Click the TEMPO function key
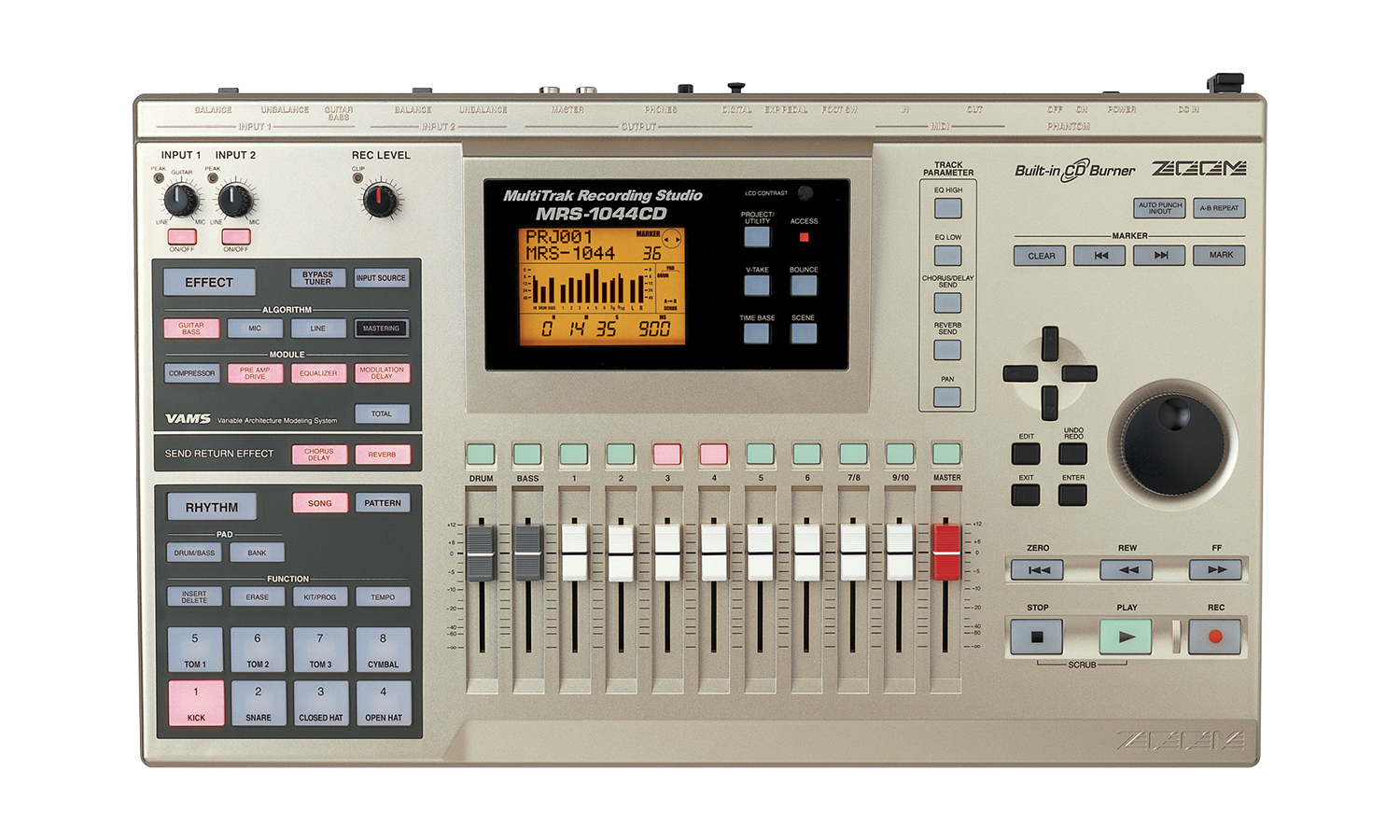This screenshot has width=1400, height=840. [383, 596]
